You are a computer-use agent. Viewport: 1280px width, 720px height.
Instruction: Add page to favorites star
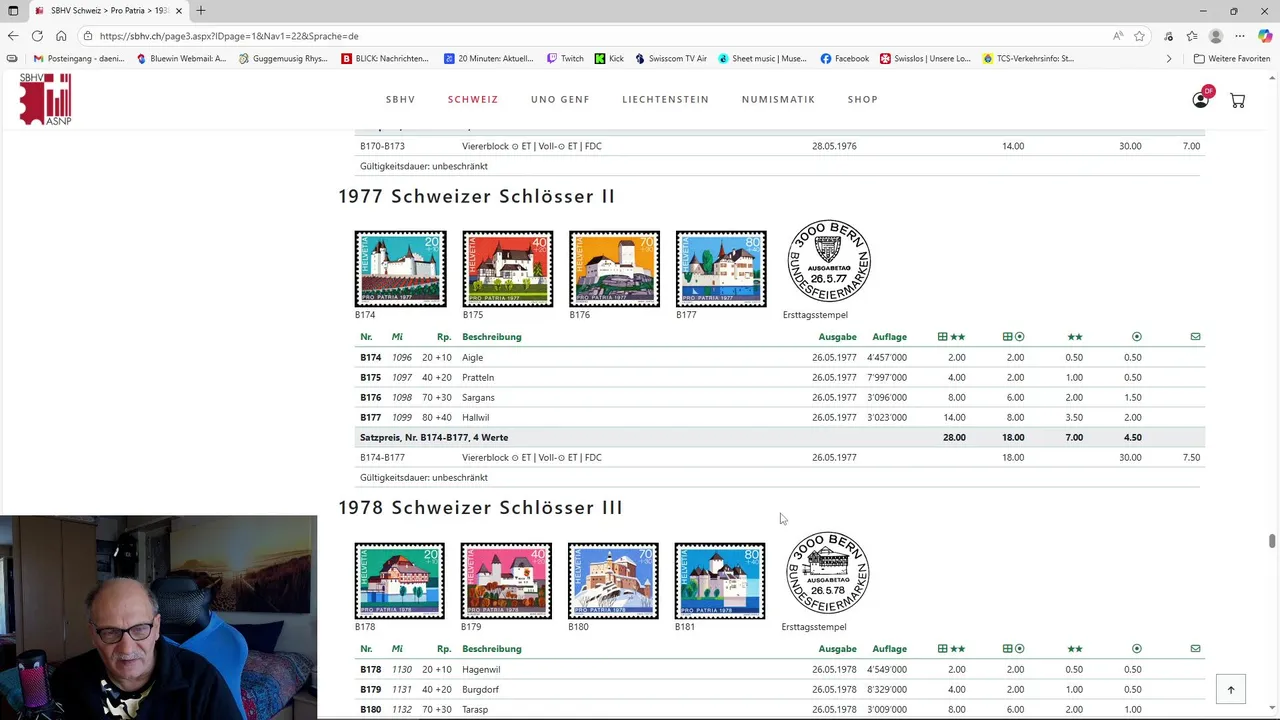(x=1139, y=36)
